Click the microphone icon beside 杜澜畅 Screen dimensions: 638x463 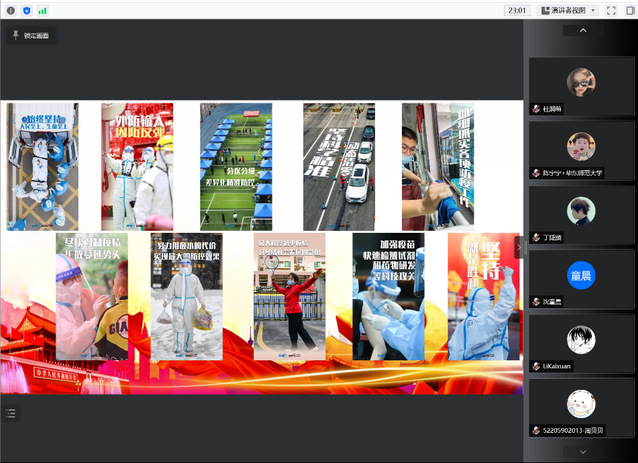pyautogui.click(x=535, y=107)
